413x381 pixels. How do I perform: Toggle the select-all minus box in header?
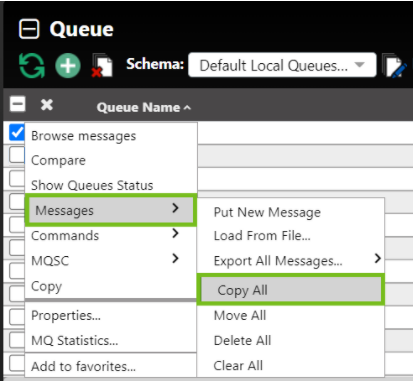(18, 104)
